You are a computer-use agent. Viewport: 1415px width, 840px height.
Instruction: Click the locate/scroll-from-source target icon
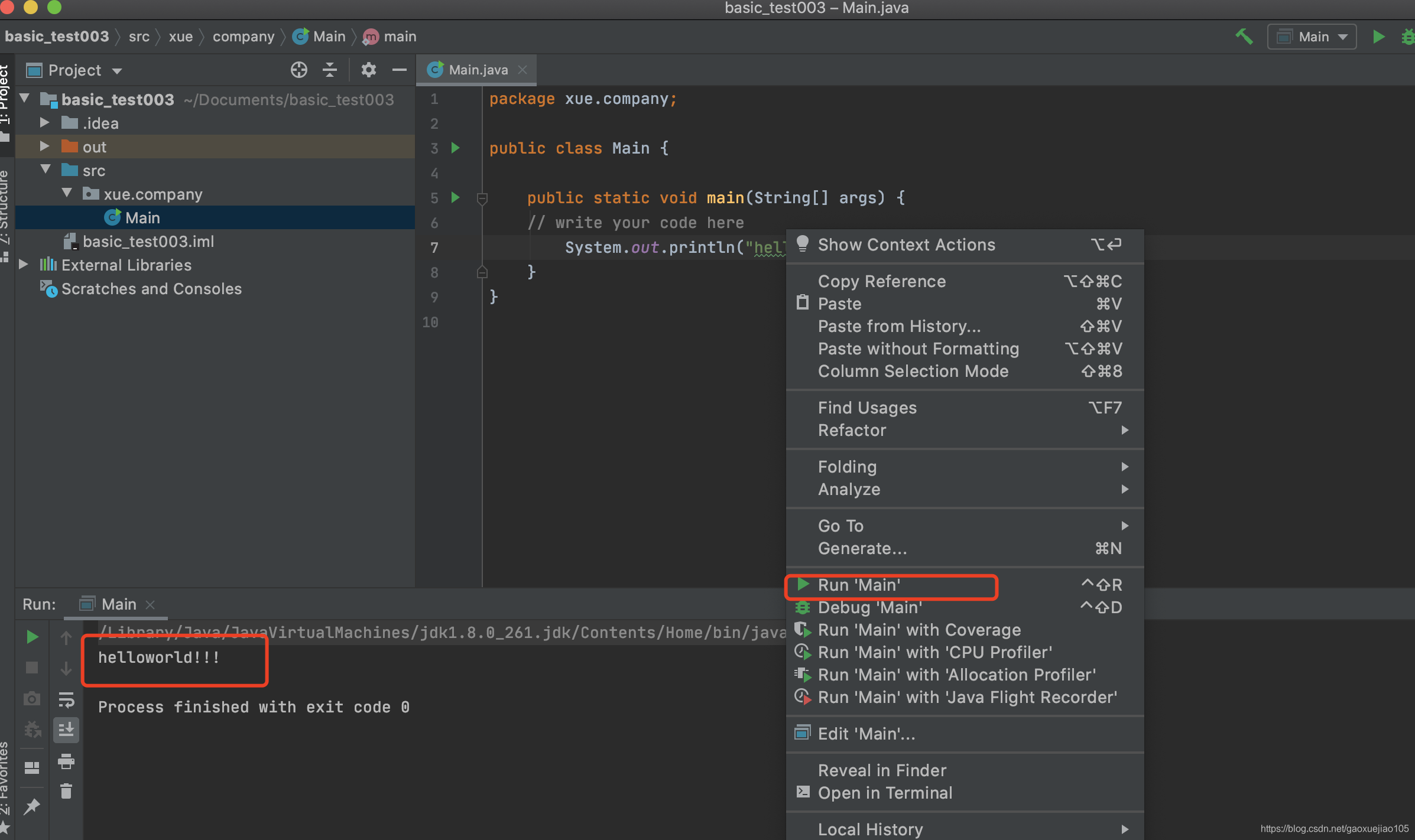[298, 70]
